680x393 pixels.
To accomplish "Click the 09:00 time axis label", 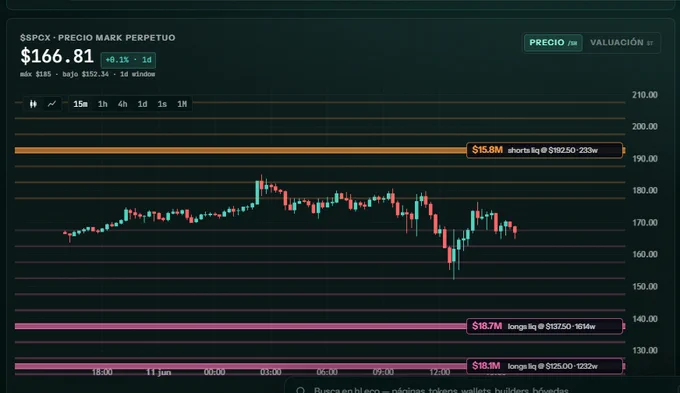I will [383, 372].
